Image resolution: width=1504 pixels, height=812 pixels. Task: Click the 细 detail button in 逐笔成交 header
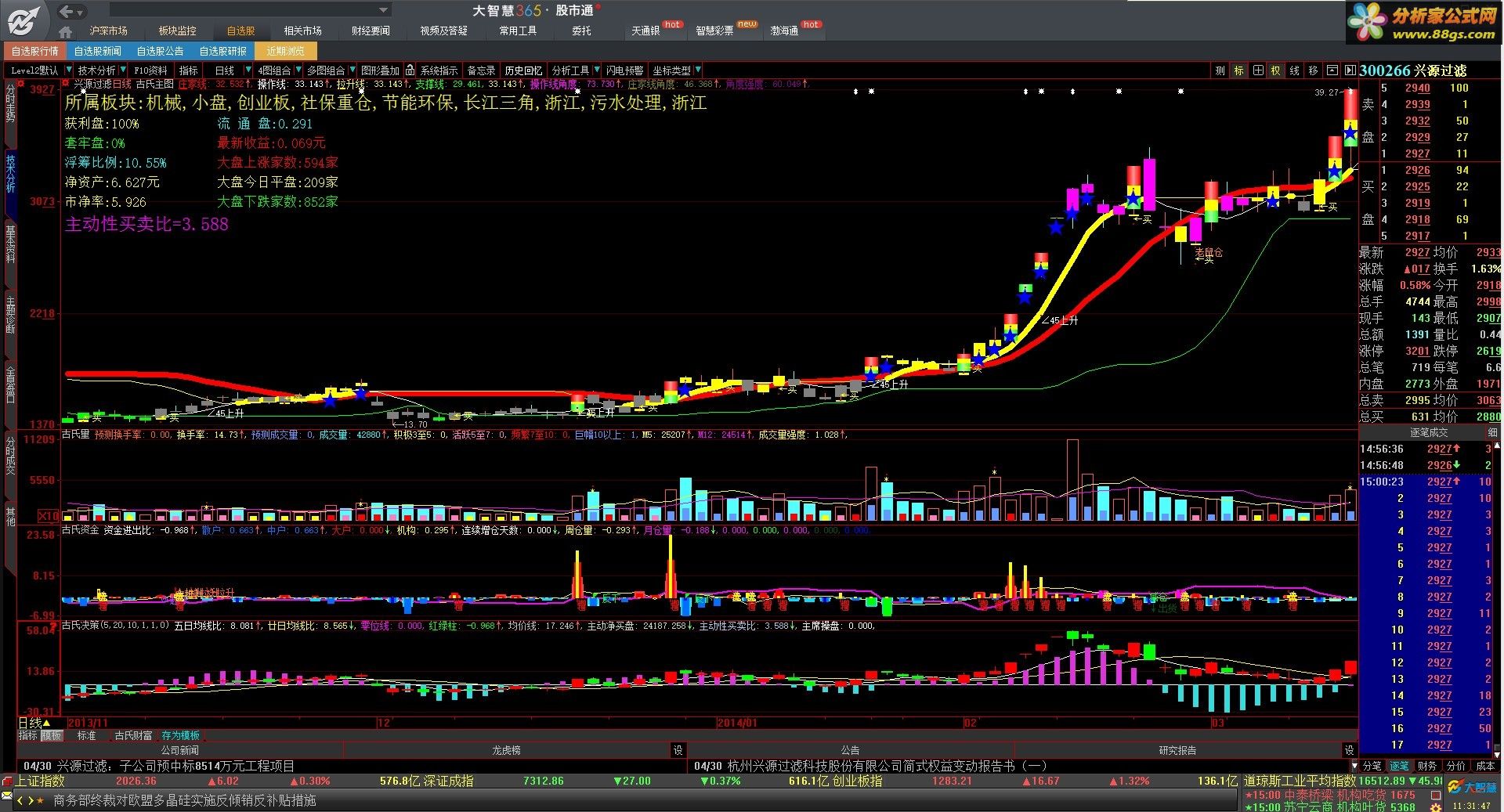1492,432
